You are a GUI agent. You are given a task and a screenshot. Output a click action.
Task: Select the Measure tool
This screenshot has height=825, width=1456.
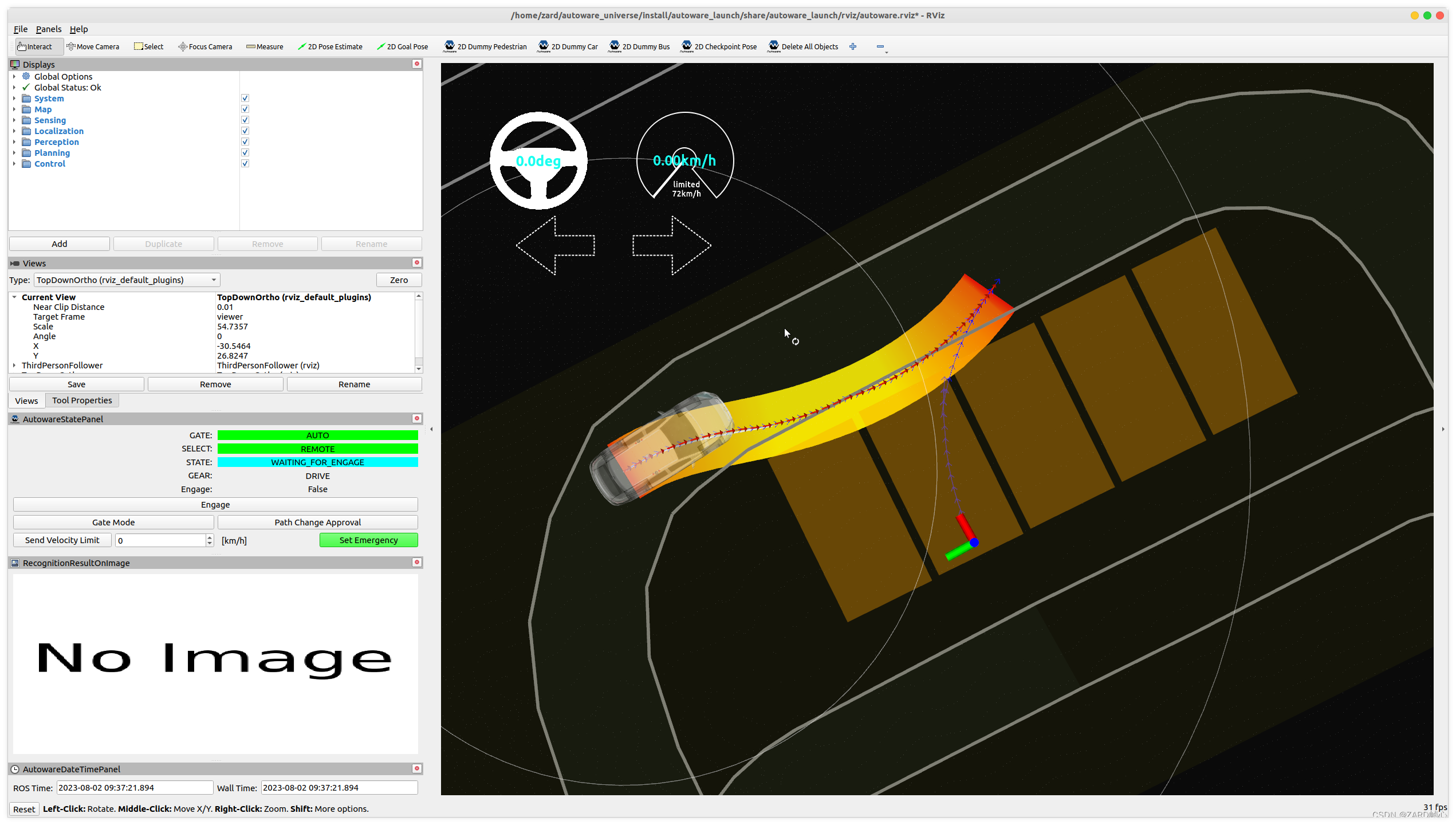[x=265, y=46]
